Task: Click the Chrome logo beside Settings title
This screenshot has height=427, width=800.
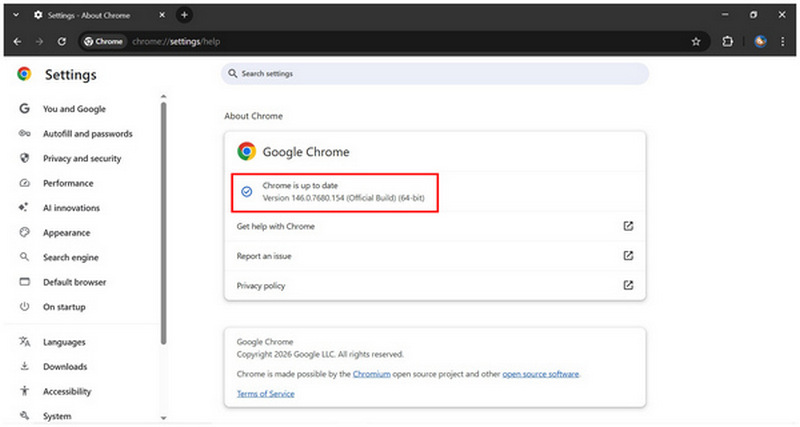Action: click(x=24, y=74)
